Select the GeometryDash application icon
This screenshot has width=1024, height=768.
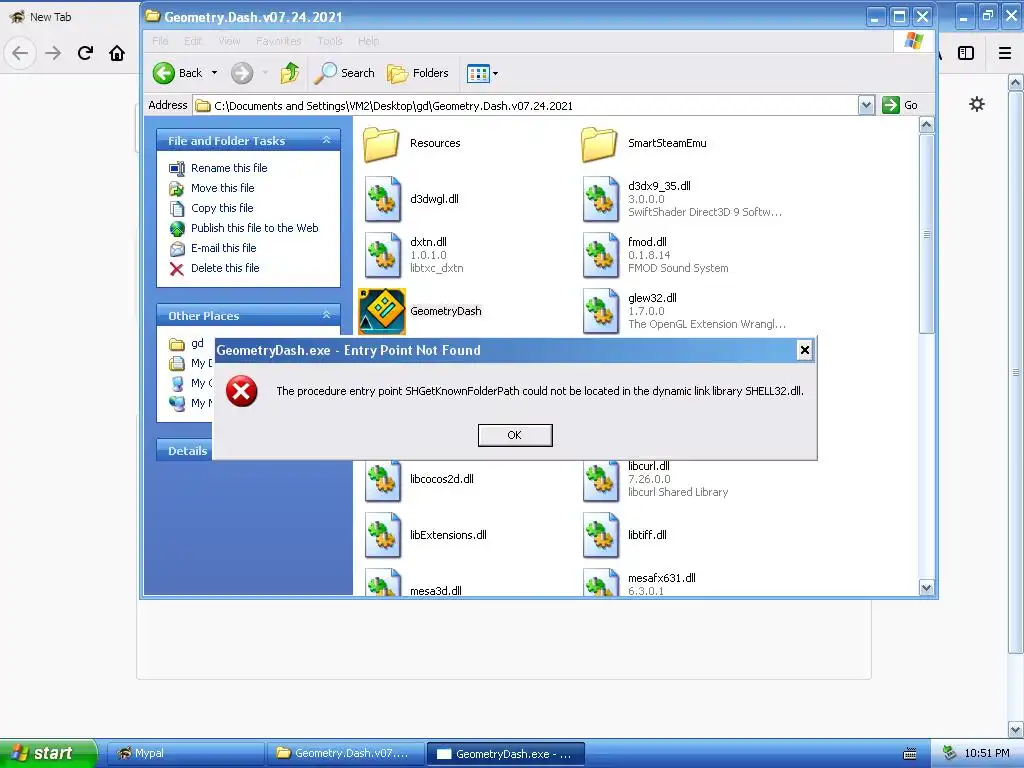(x=382, y=312)
